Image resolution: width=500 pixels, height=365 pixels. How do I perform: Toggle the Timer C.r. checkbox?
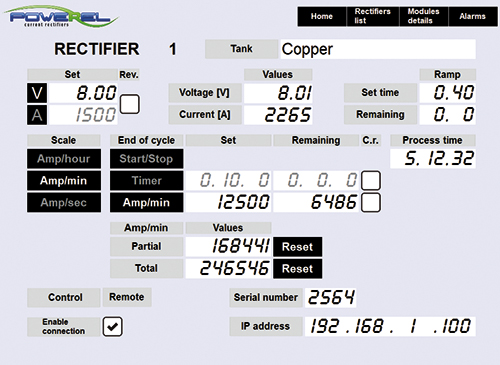click(371, 180)
